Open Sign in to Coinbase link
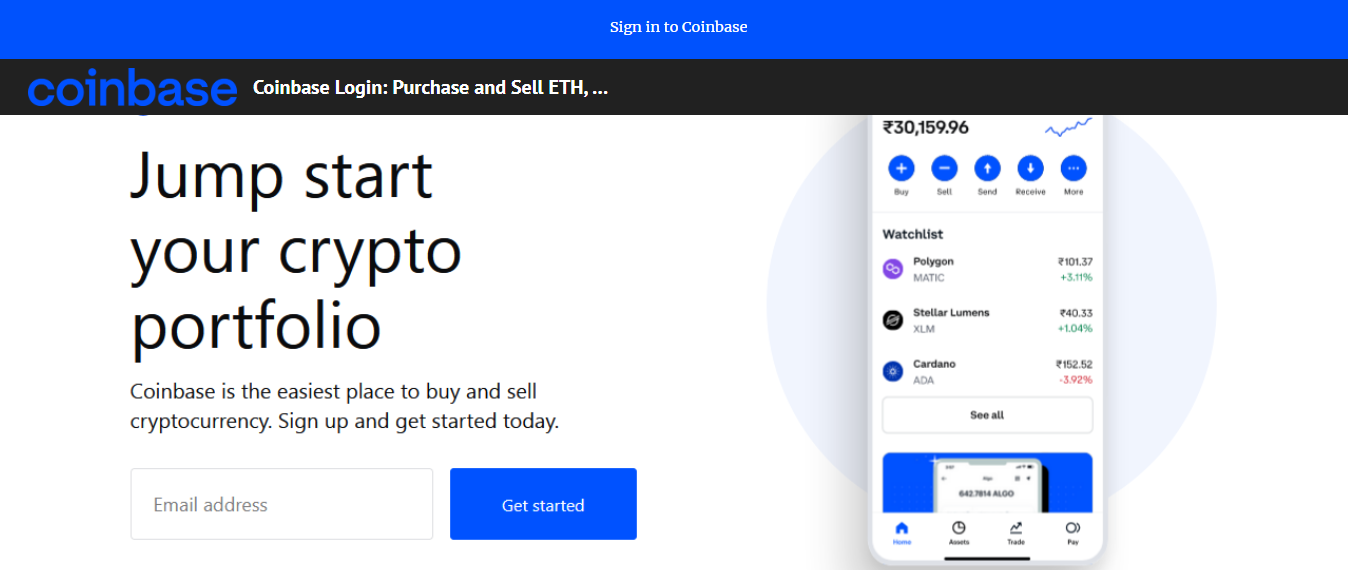Screen dimensions: 1348x570 click(679, 27)
